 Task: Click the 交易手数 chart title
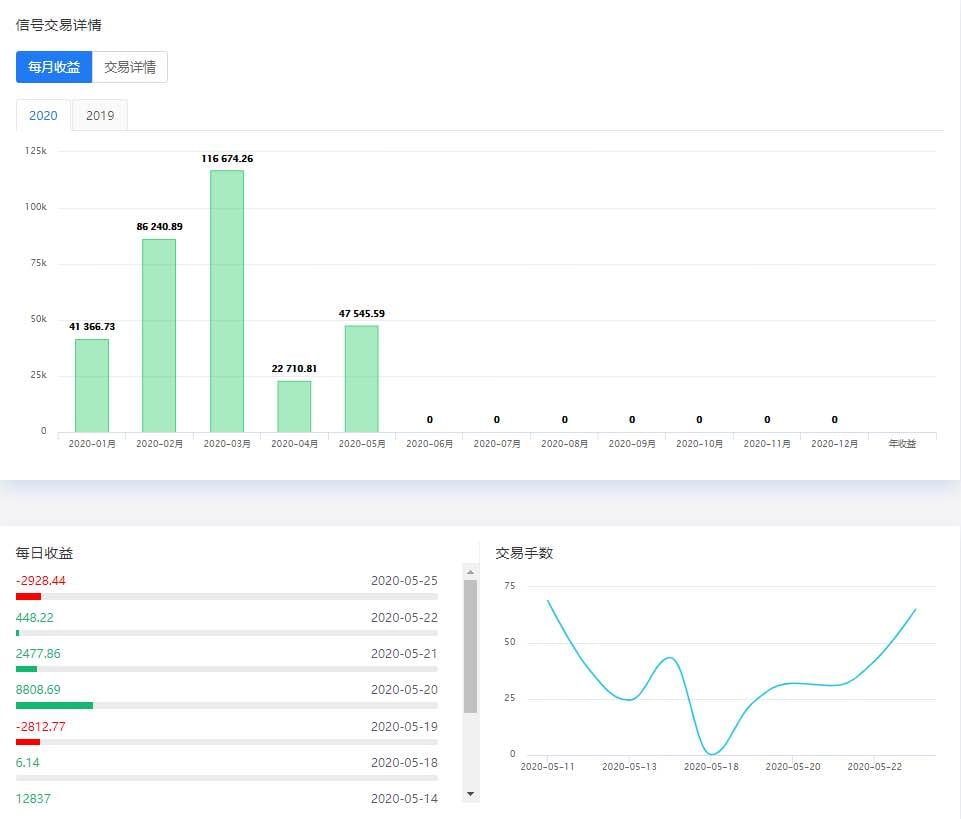(524, 553)
